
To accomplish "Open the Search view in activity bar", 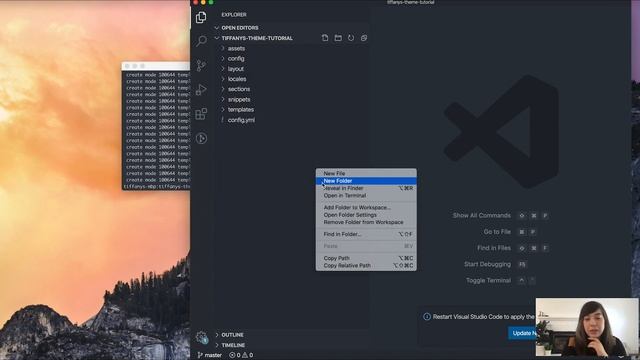I will coord(201,41).
